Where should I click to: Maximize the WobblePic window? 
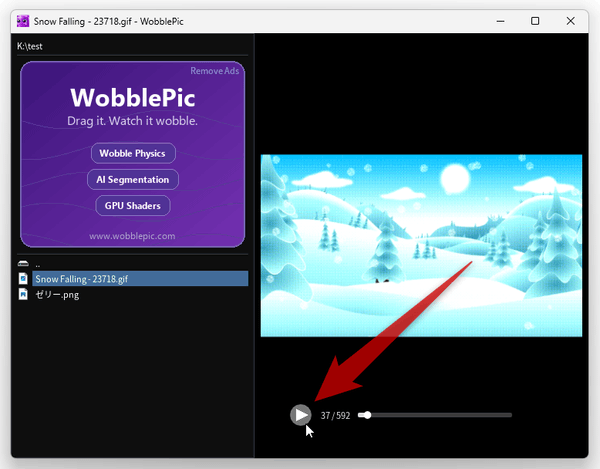[535, 21]
